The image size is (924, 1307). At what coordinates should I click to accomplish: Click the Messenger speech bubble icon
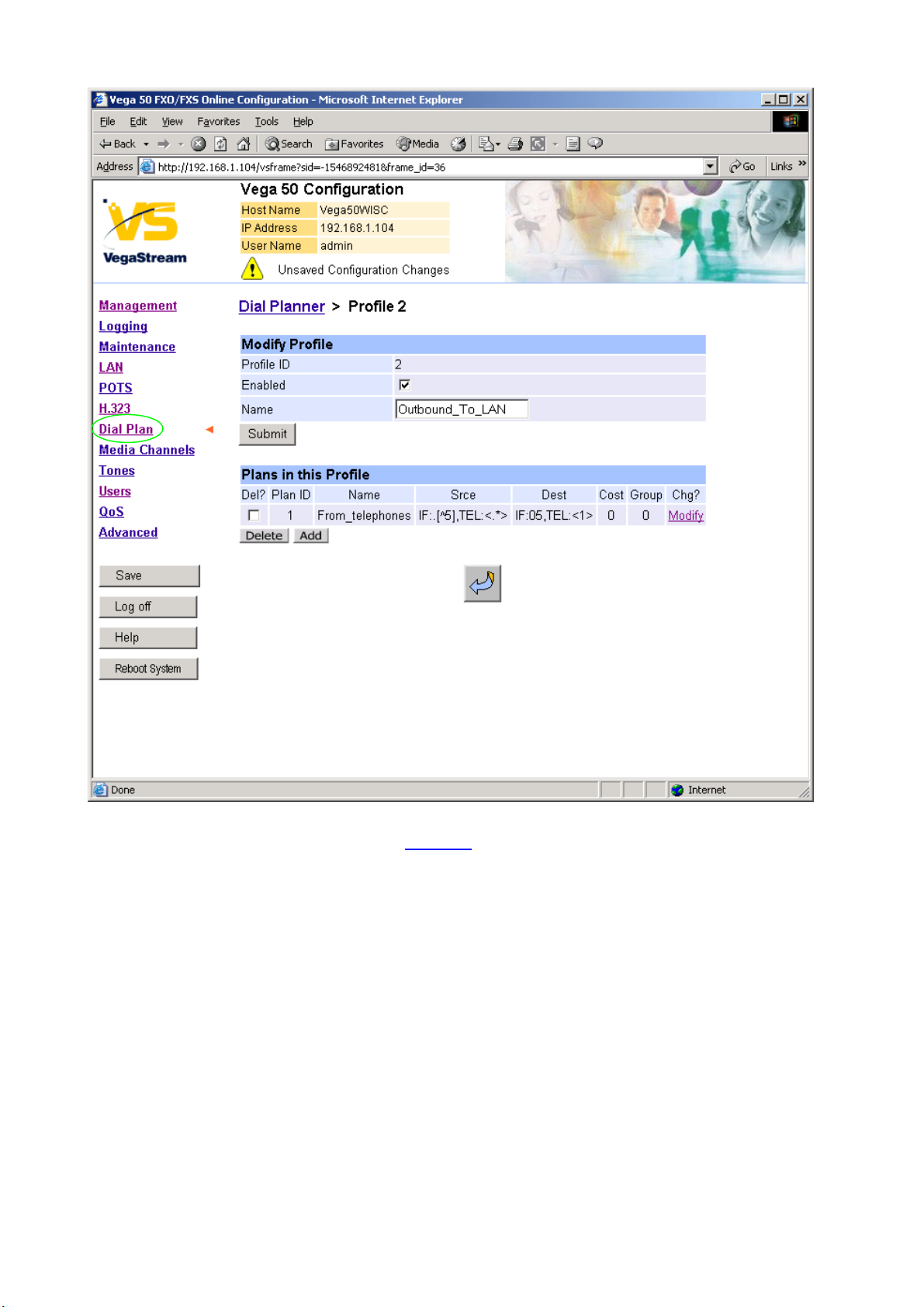[x=595, y=143]
